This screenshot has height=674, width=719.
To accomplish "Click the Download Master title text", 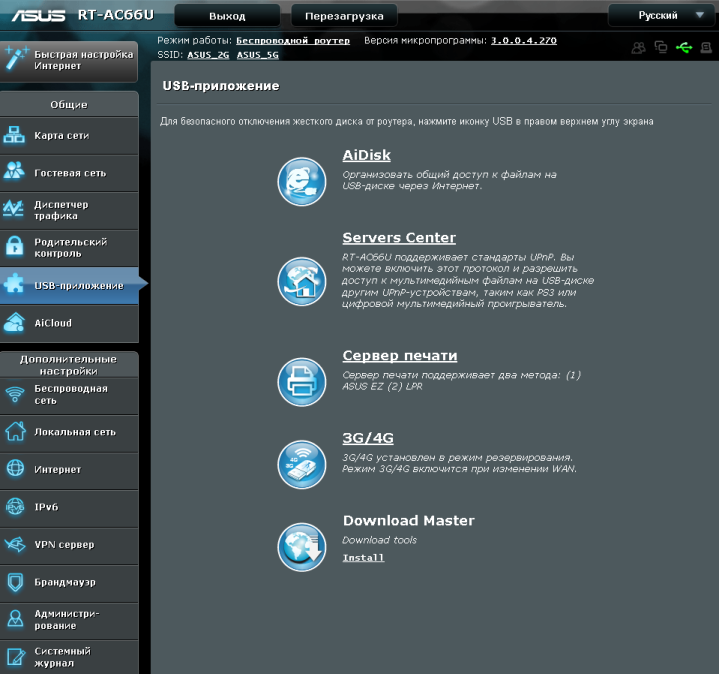I will (409, 521).
